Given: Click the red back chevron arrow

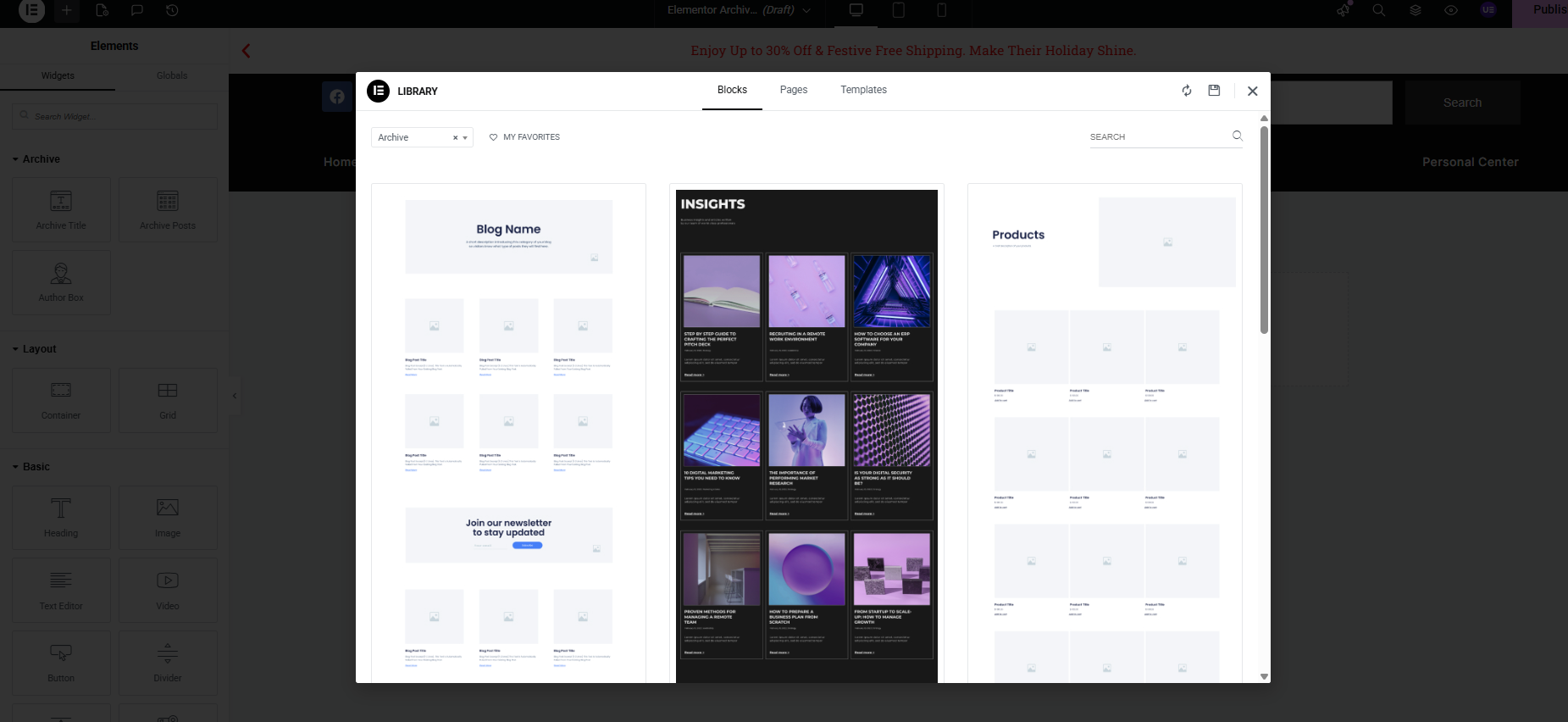Looking at the screenshot, I should [246, 51].
